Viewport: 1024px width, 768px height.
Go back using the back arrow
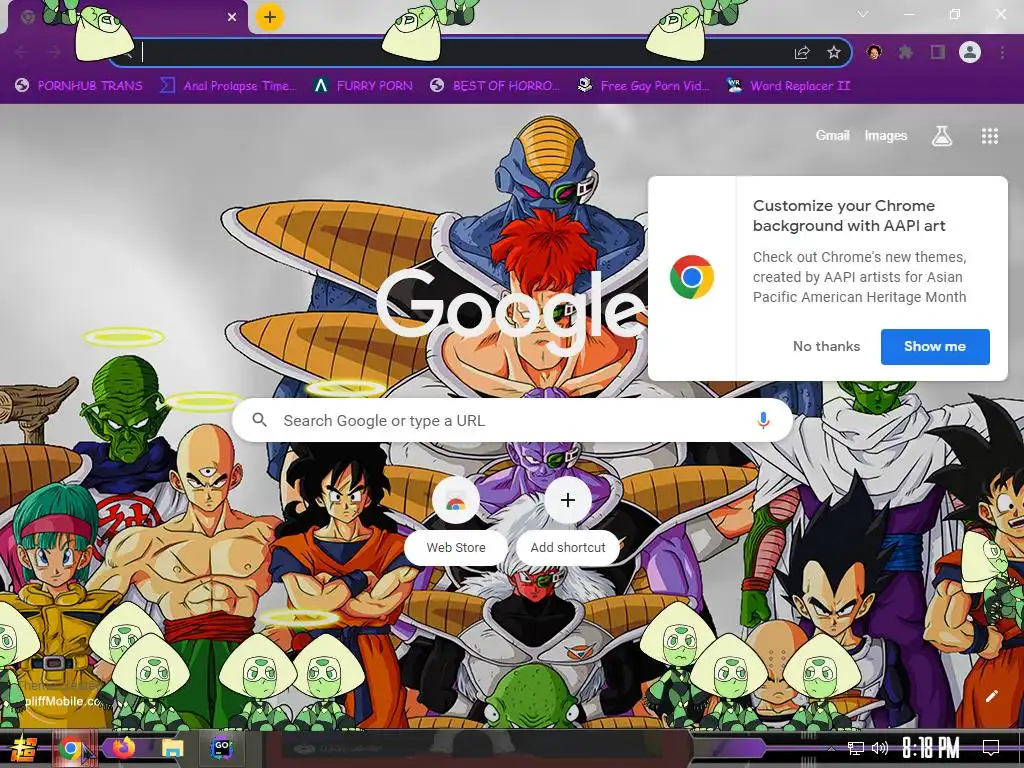coord(22,52)
